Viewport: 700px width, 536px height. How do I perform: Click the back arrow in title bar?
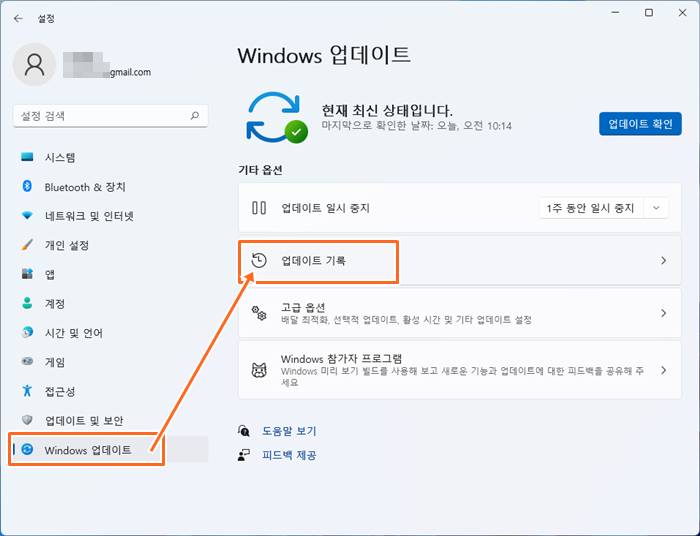(18, 18)
